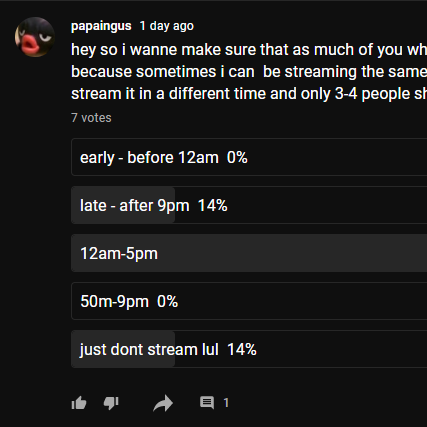Choose the '12am-5pm' poll option

[249, 253]
